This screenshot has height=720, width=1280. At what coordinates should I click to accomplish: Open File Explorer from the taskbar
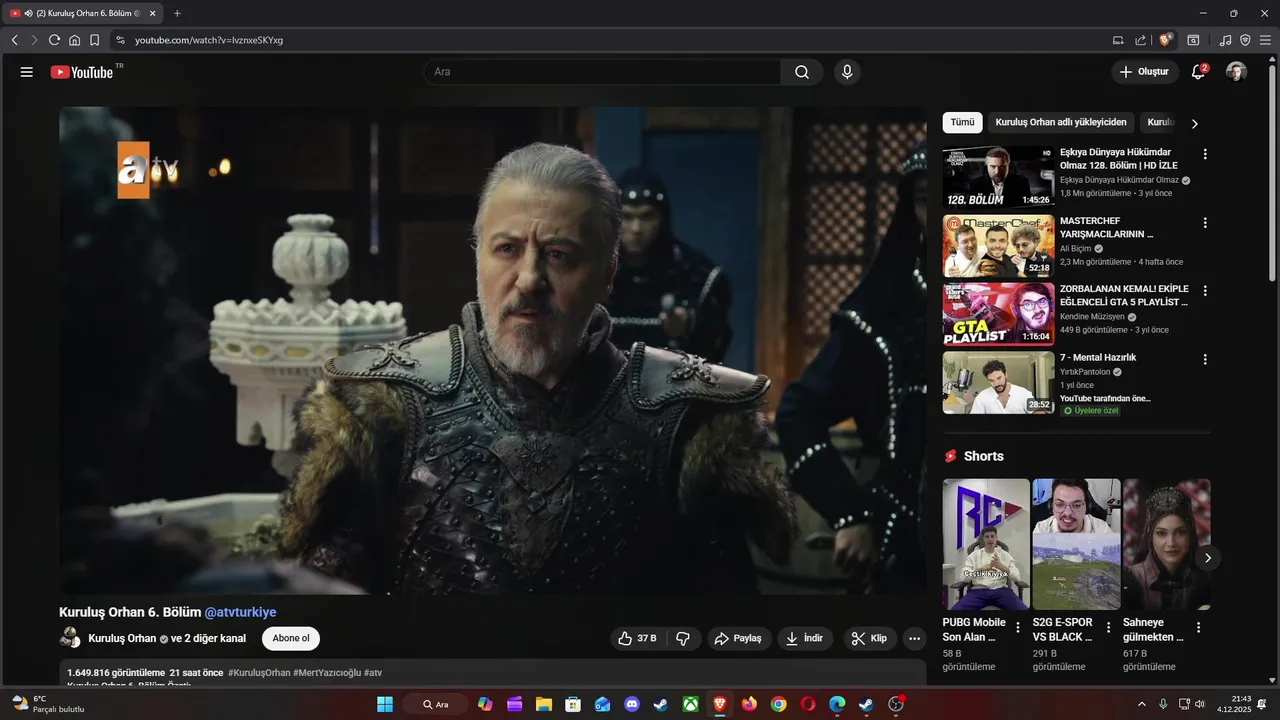click(x=543, y=704)
